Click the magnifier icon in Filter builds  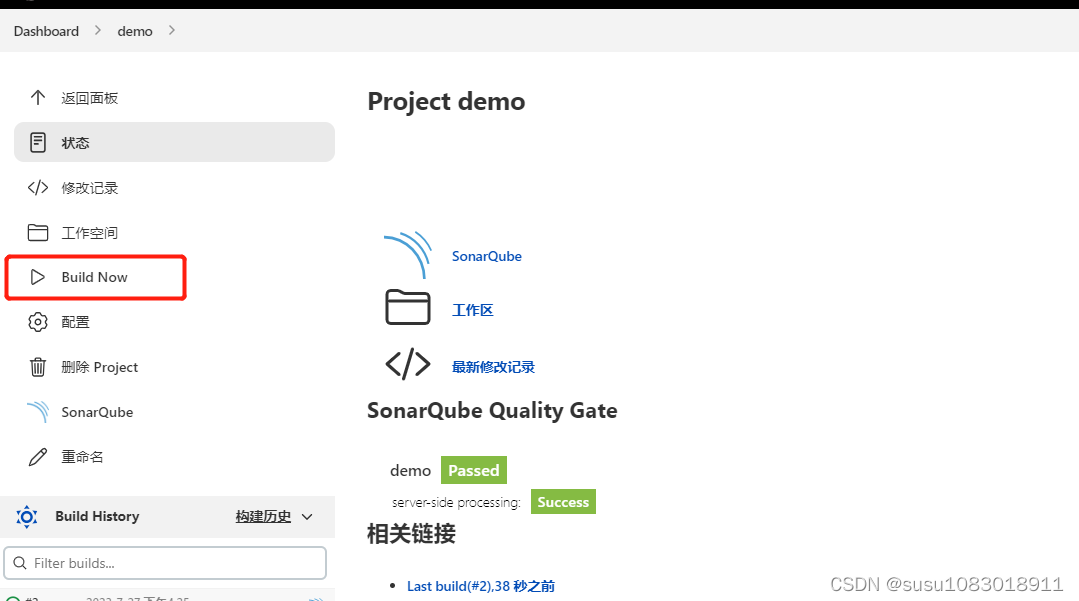pyautogui.click(x=20, y=563)
